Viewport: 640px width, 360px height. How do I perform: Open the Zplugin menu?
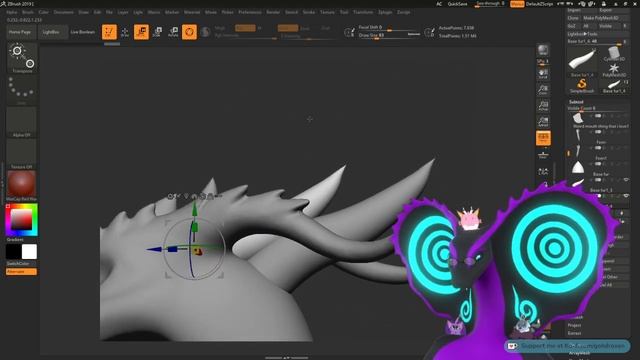click(x=385, y=12)
